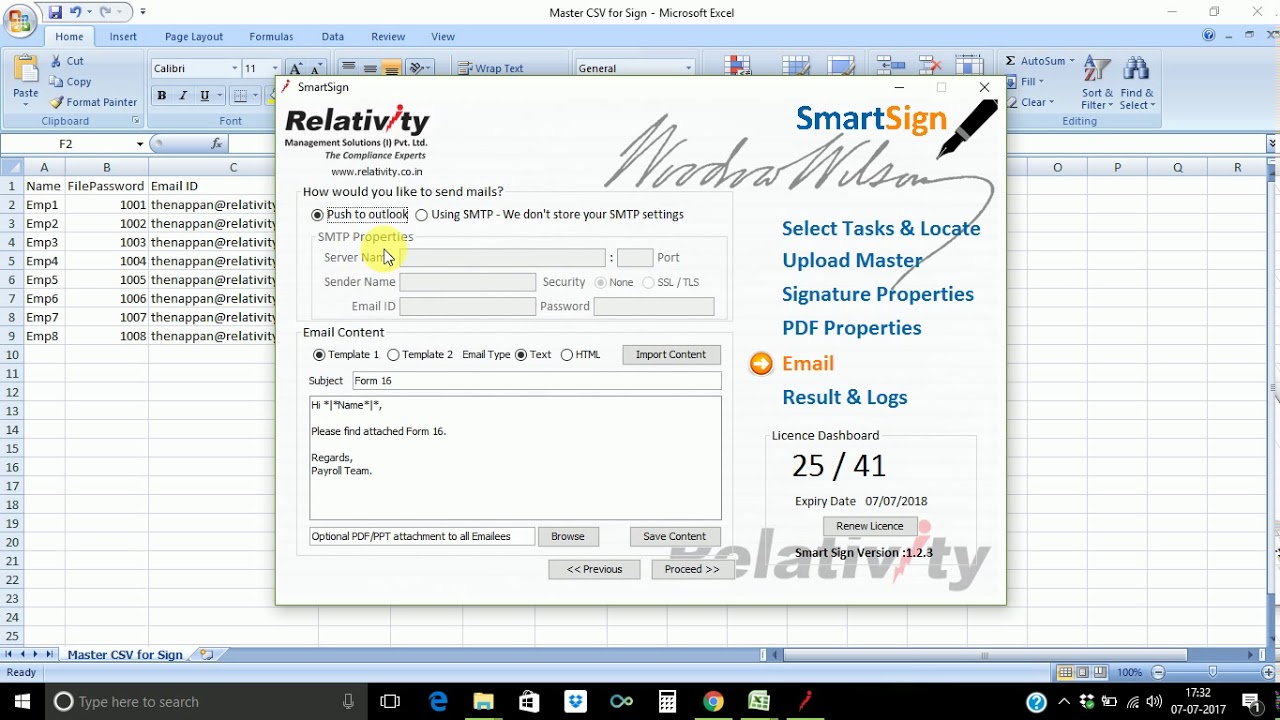Image resolution: width=1280 pixels, height=720 pixels.
Task: Select Security None radio button
Action: pyautogui.click(x=600, y=283)
